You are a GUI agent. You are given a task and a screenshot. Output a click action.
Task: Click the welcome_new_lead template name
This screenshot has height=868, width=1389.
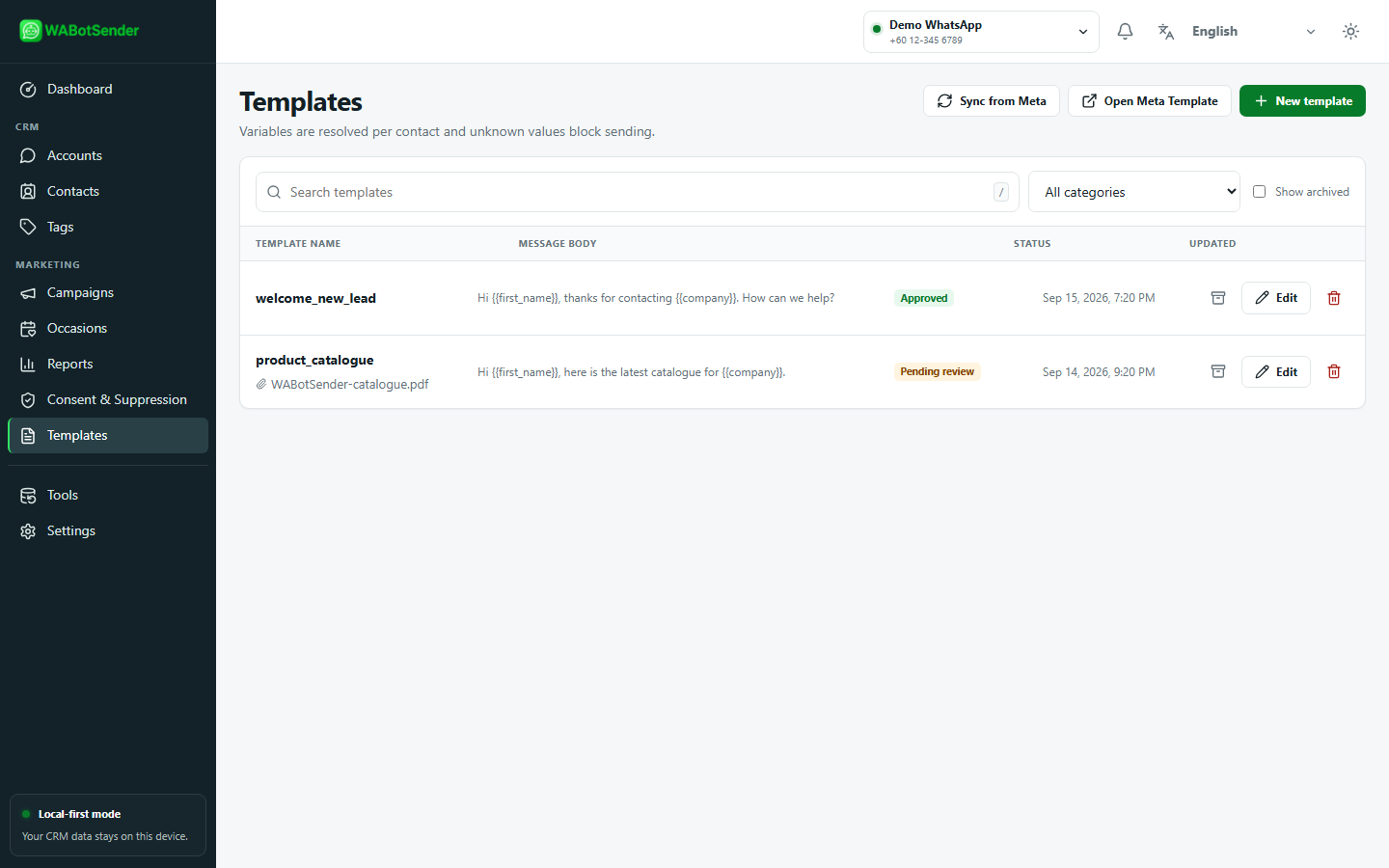click(315, 298)
